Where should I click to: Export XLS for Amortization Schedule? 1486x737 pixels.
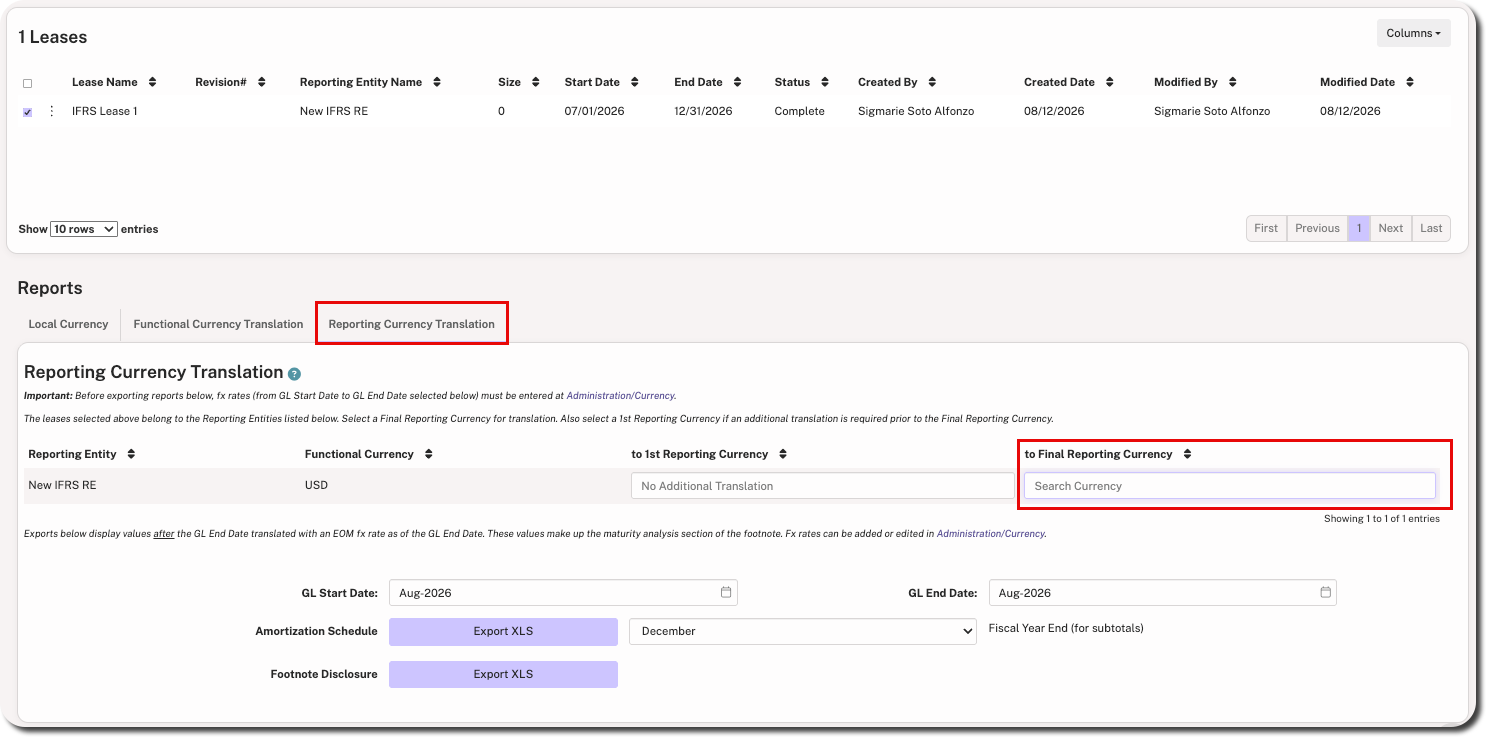[x=503, y=631]
